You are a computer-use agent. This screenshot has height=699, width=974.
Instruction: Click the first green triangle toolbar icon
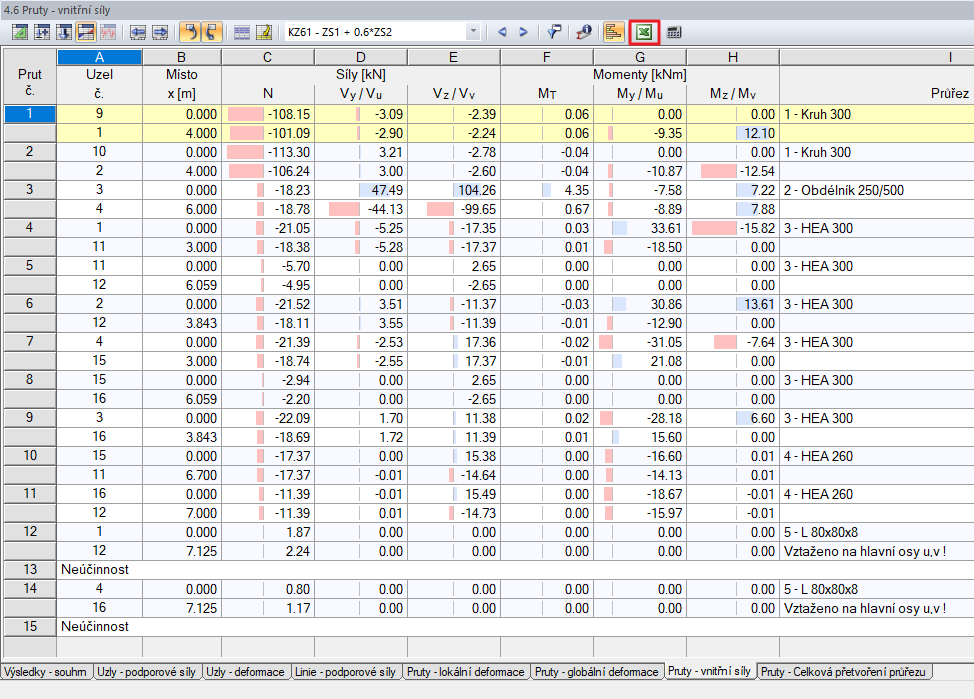coord(20,32)
